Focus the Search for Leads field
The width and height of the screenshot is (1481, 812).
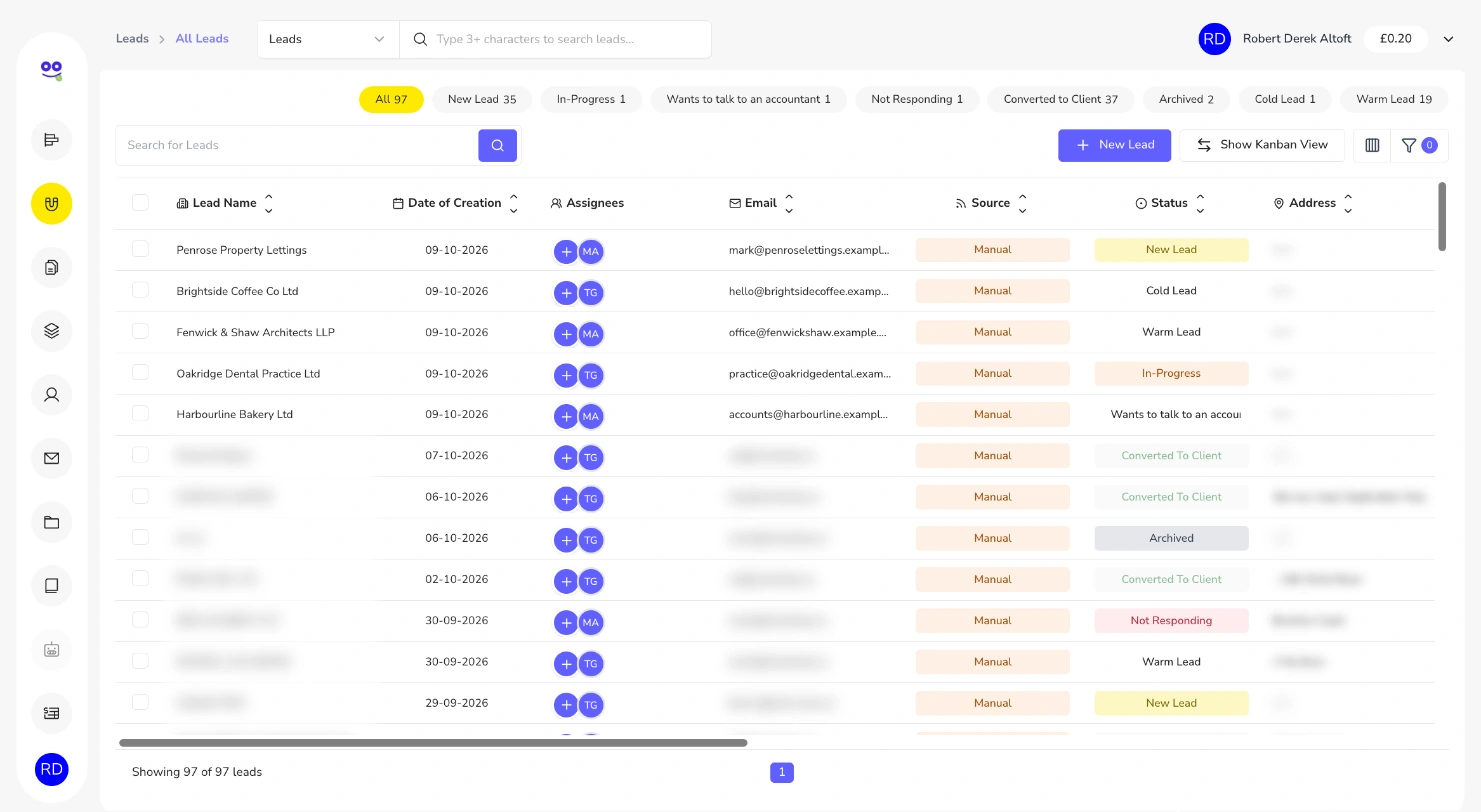[297, 145]
